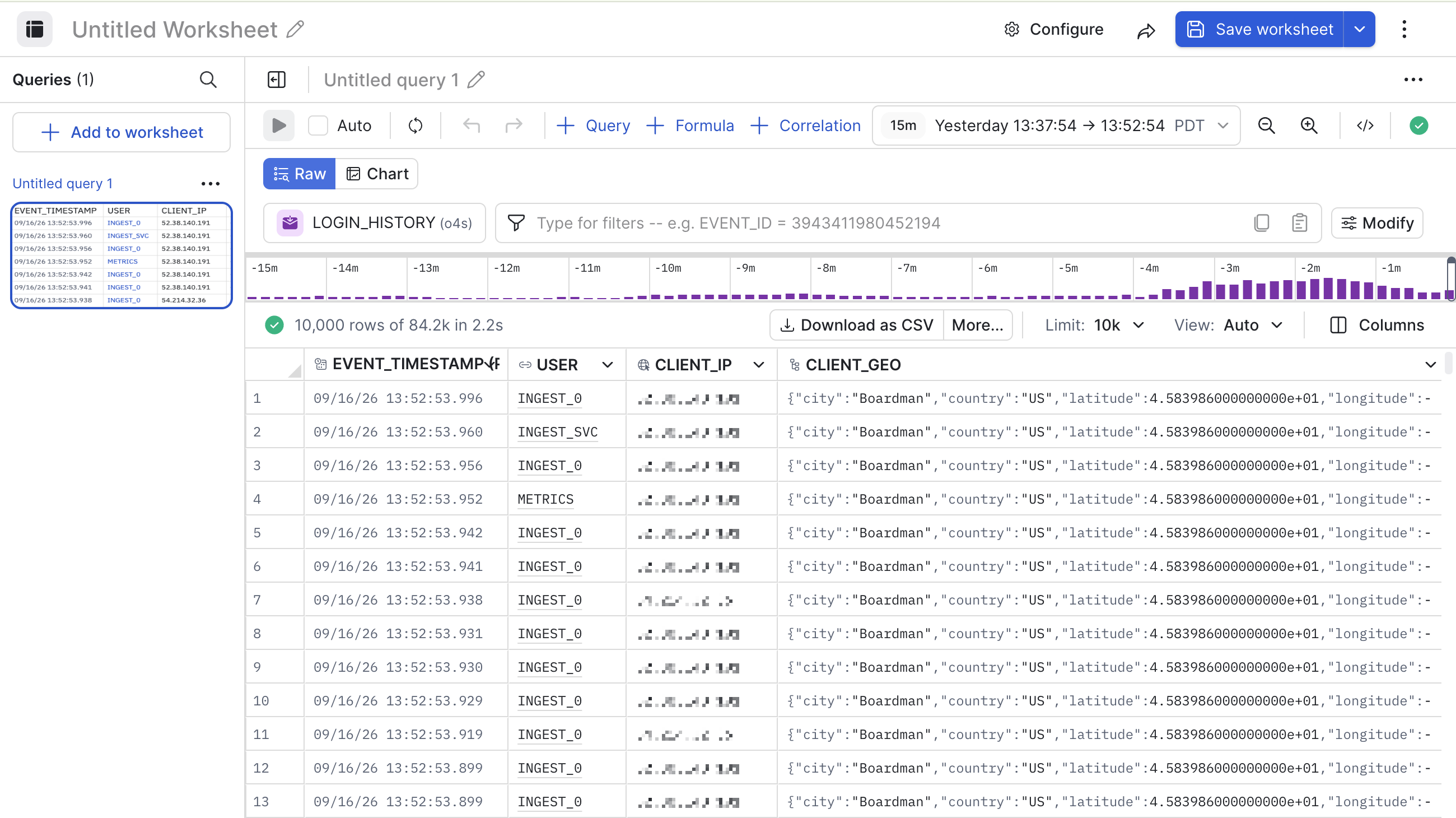
Task: Click Download as CSV button
Action: pos(856,326)
